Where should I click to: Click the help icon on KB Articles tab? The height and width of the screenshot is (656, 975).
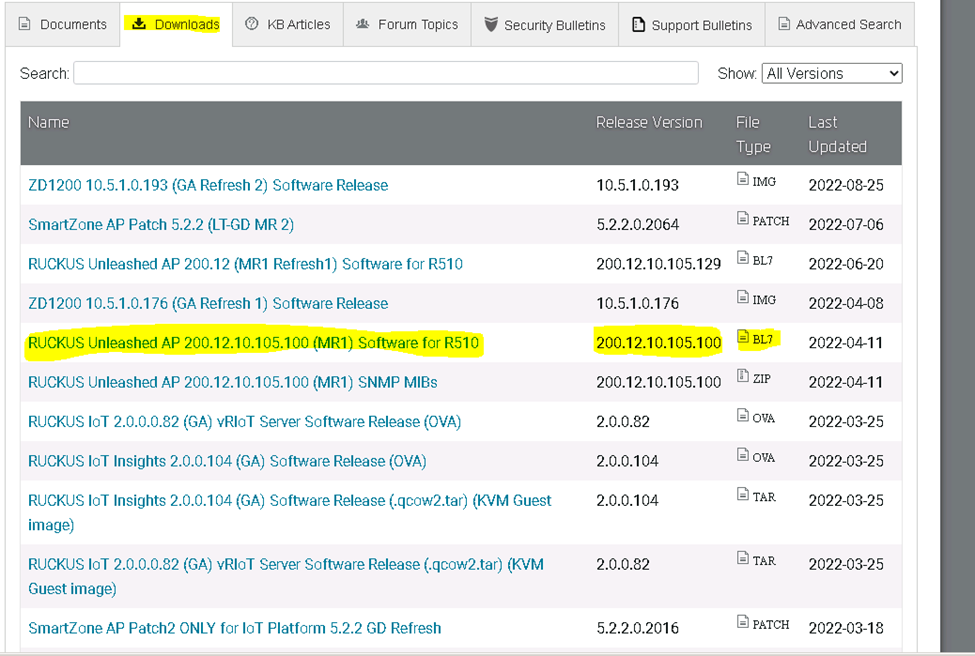pos(252,24)
